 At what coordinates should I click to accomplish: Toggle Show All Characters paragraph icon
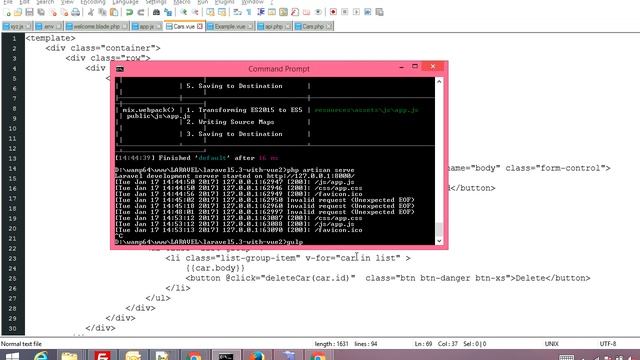point(249,12)
